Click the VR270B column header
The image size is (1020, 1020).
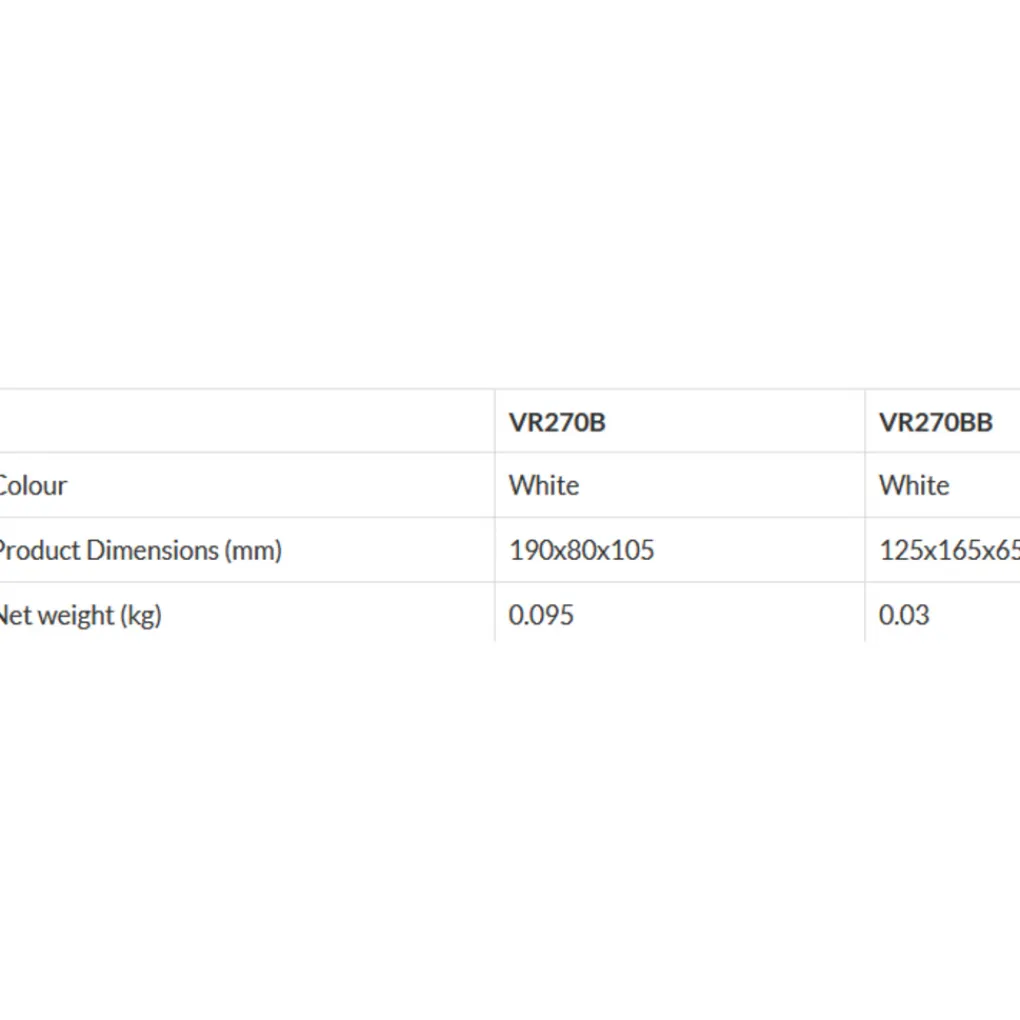click(x=557, y=422)
